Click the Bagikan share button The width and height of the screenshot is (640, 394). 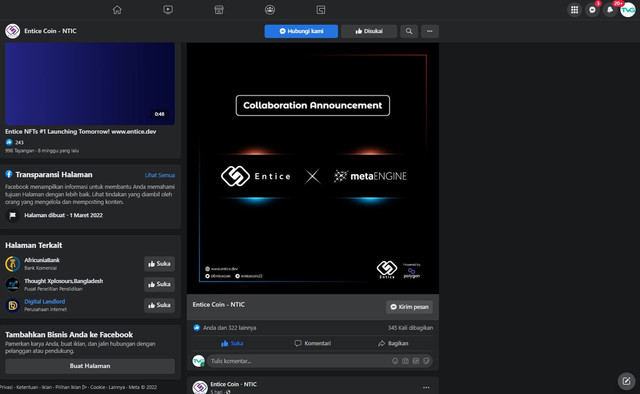pyautogui.click(x=393, y=343)
